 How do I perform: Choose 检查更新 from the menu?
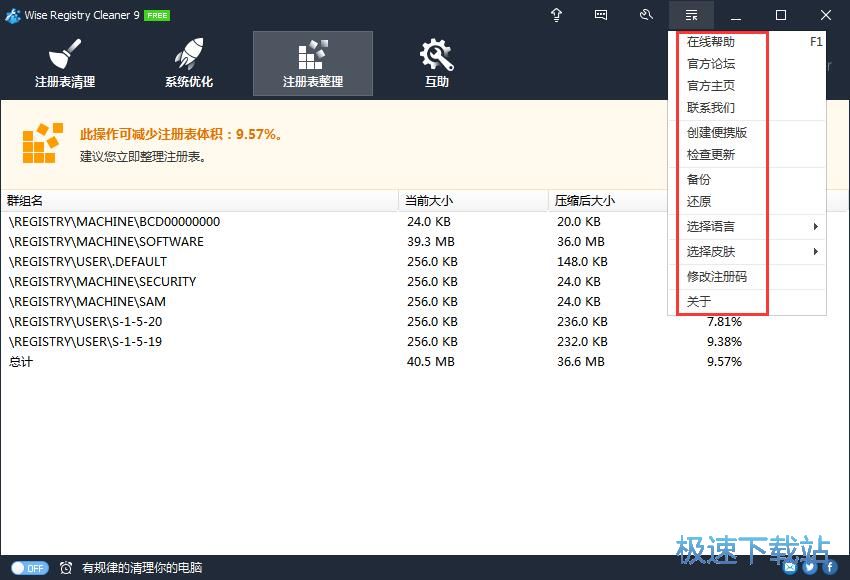click(x=747, y=155)
